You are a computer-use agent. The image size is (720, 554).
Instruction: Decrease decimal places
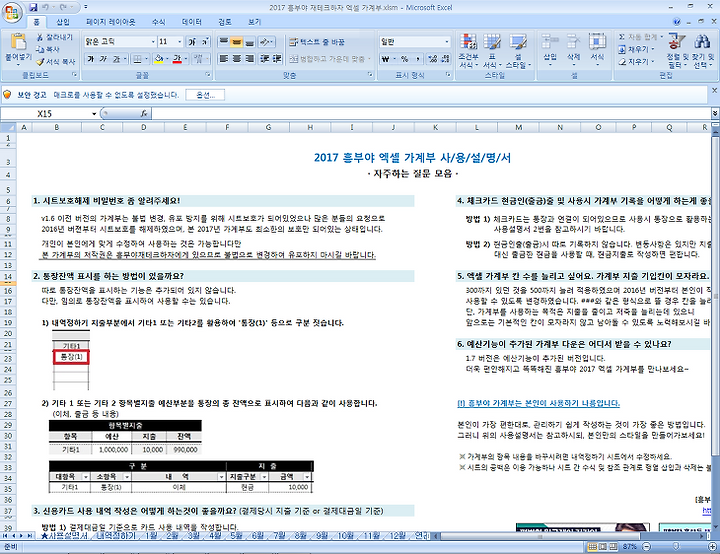[445, 59]
